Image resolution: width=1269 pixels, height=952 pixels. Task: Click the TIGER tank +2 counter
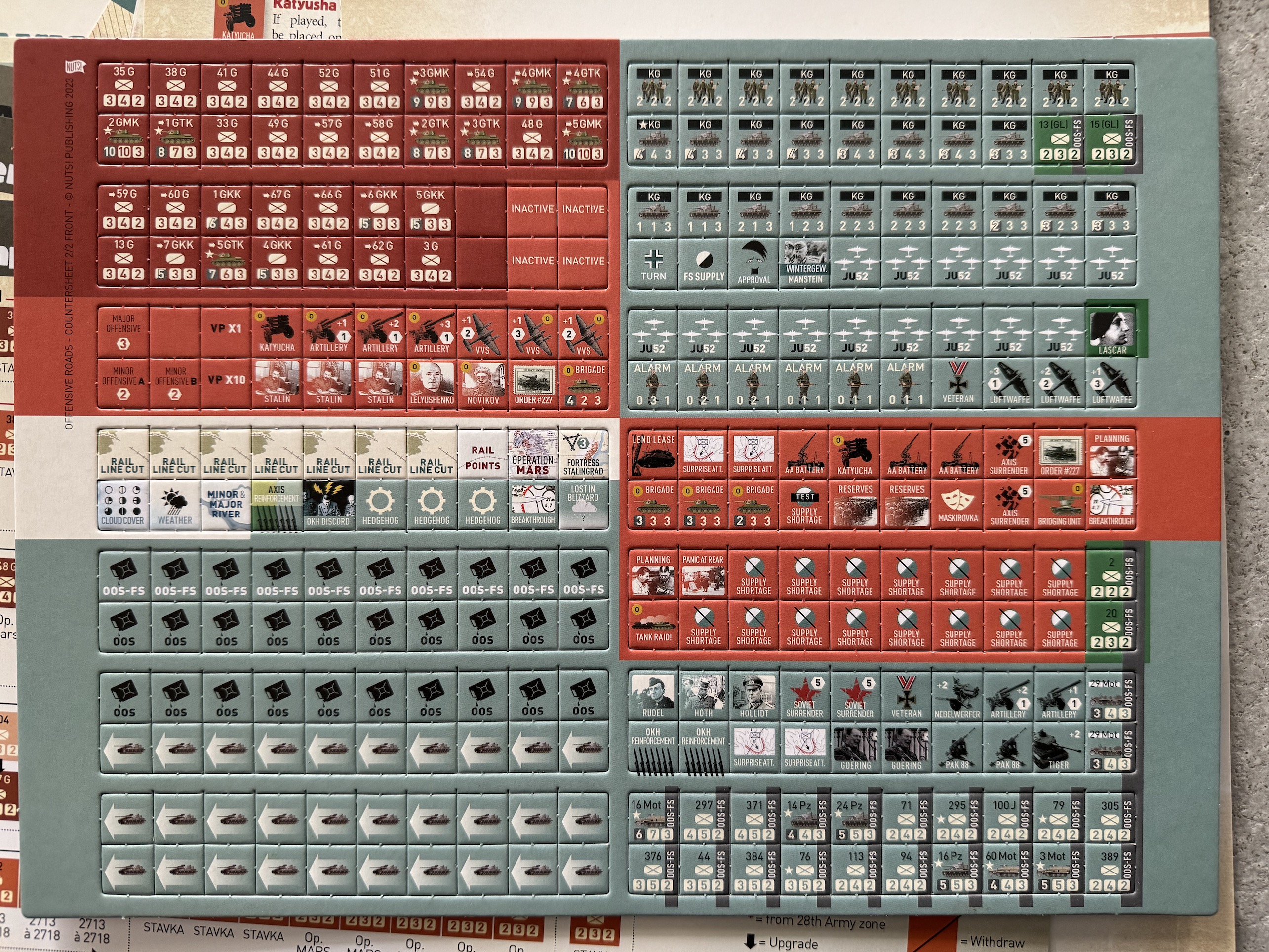pyautogui.click(x=1059, y=748)
